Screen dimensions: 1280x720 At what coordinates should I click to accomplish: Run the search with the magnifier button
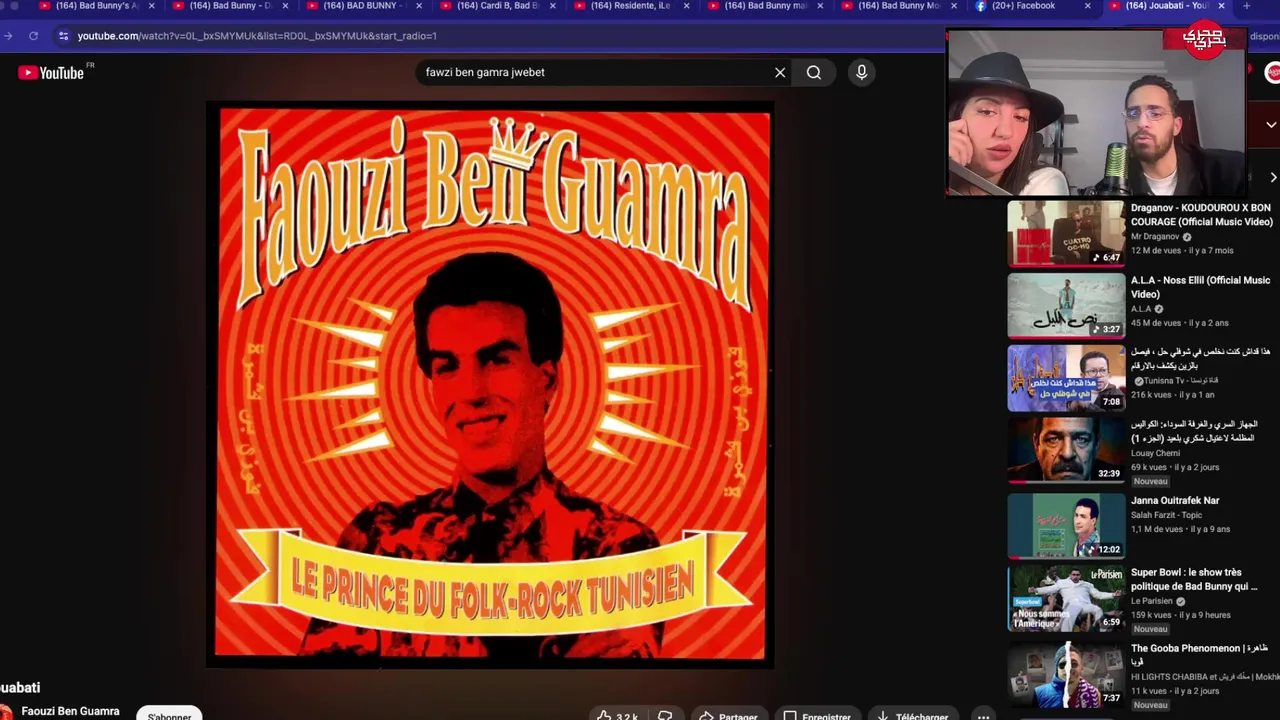814,72
